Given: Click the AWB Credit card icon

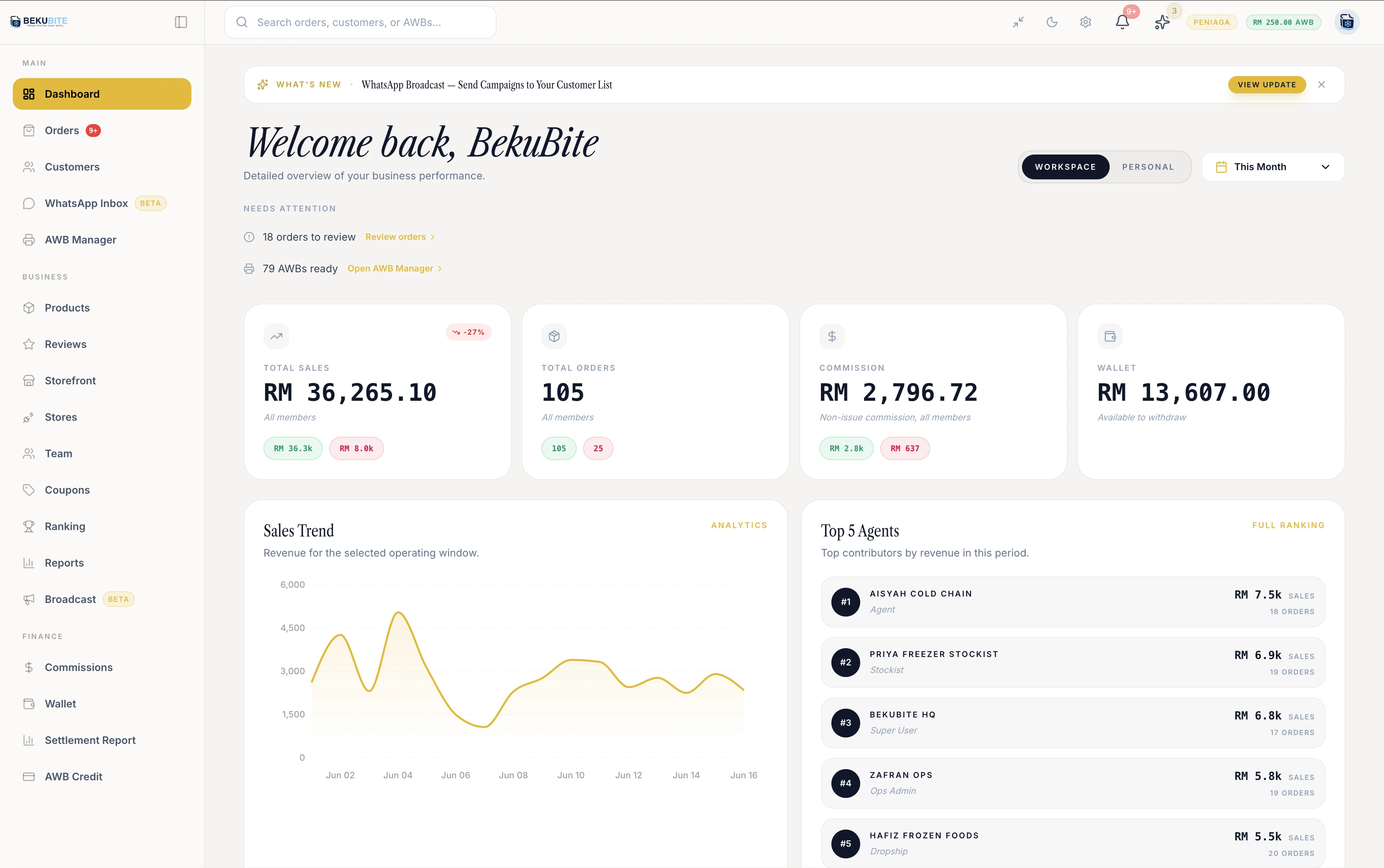Looking at the screenshot, I should click(x=29, y=777).
